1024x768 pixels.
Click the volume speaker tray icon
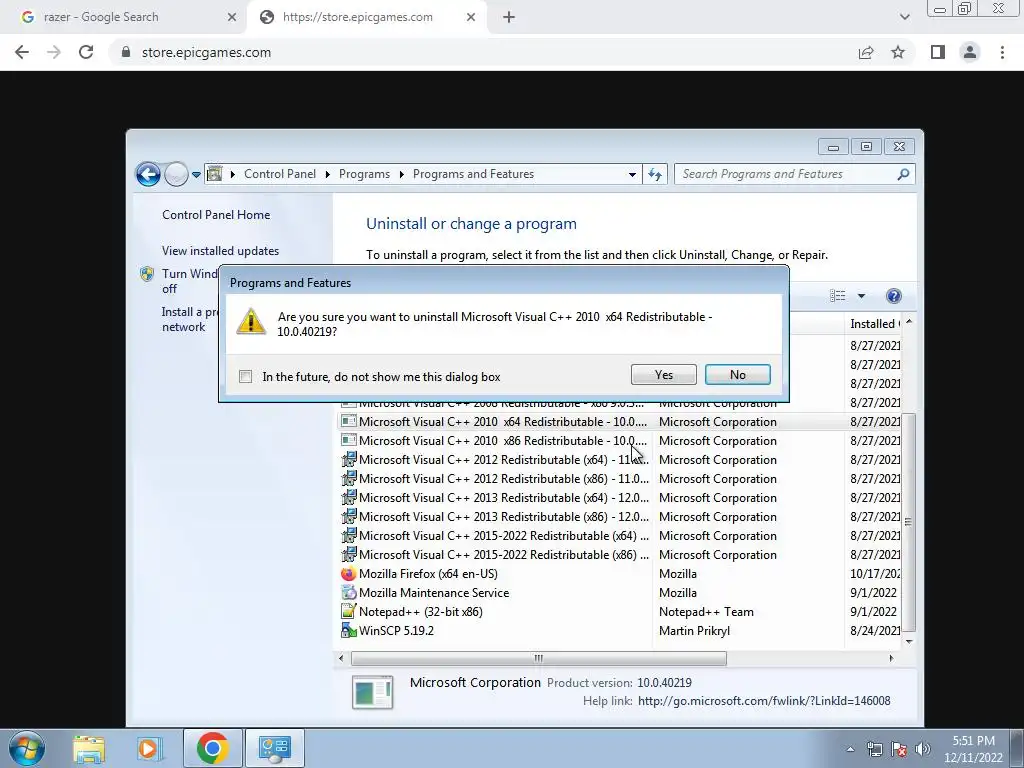pos(923,749)
